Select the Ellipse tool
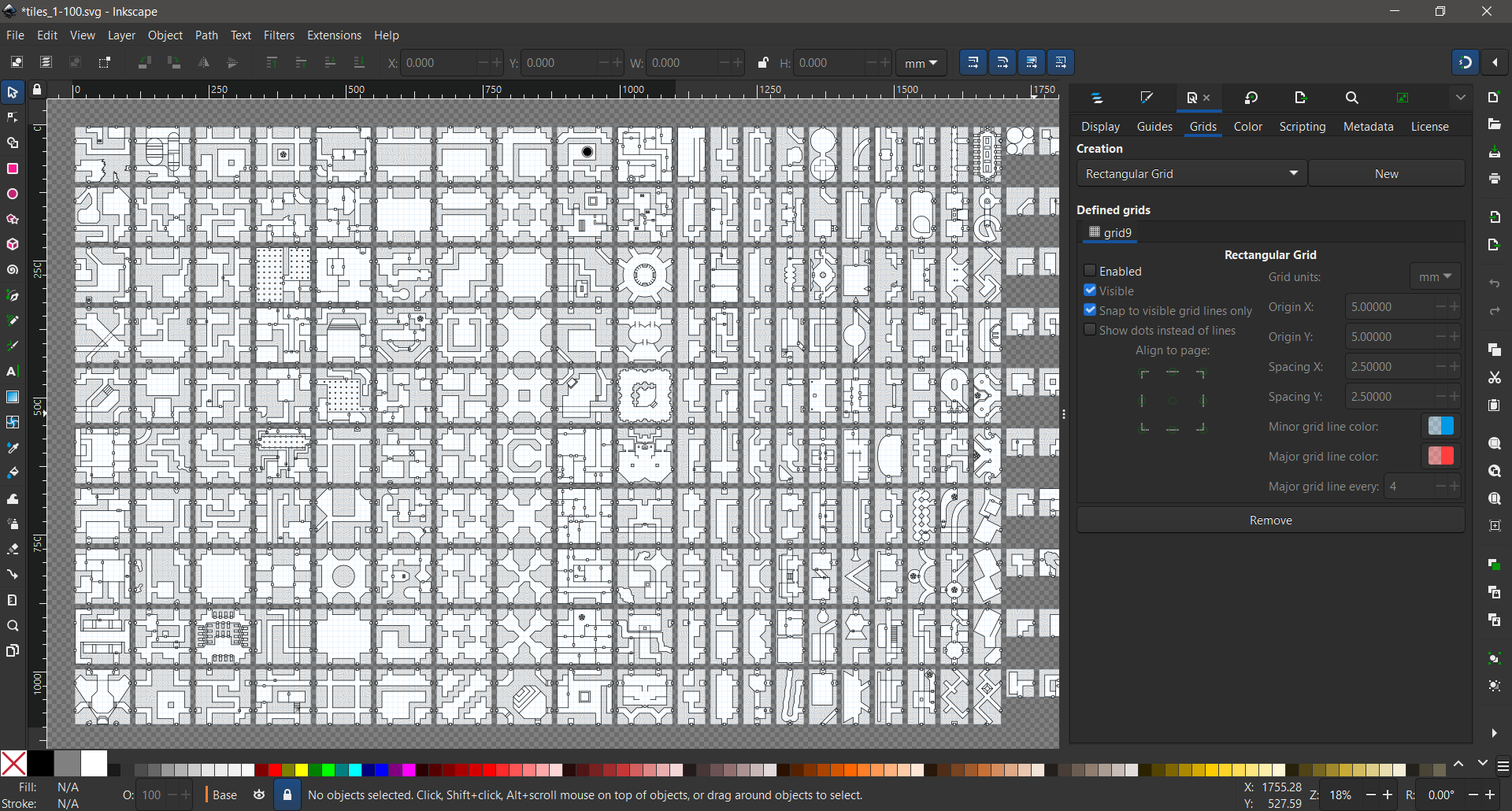 point(13,194)
